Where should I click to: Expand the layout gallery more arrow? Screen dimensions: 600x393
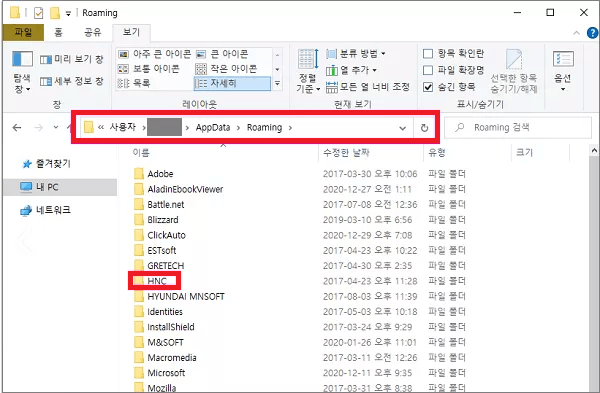click(277, 83)
